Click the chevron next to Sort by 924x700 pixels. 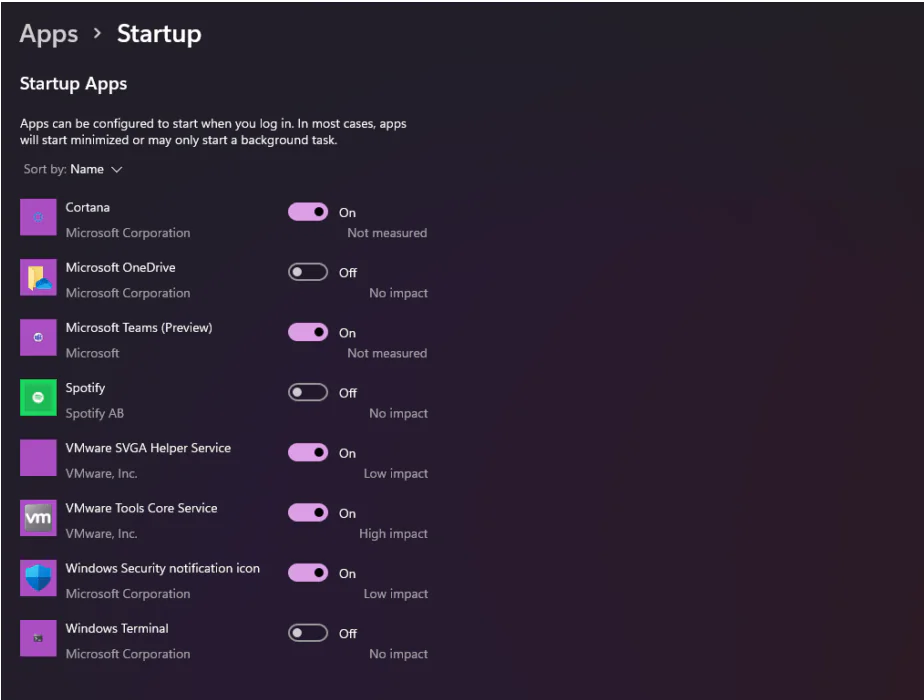[117, 170]
